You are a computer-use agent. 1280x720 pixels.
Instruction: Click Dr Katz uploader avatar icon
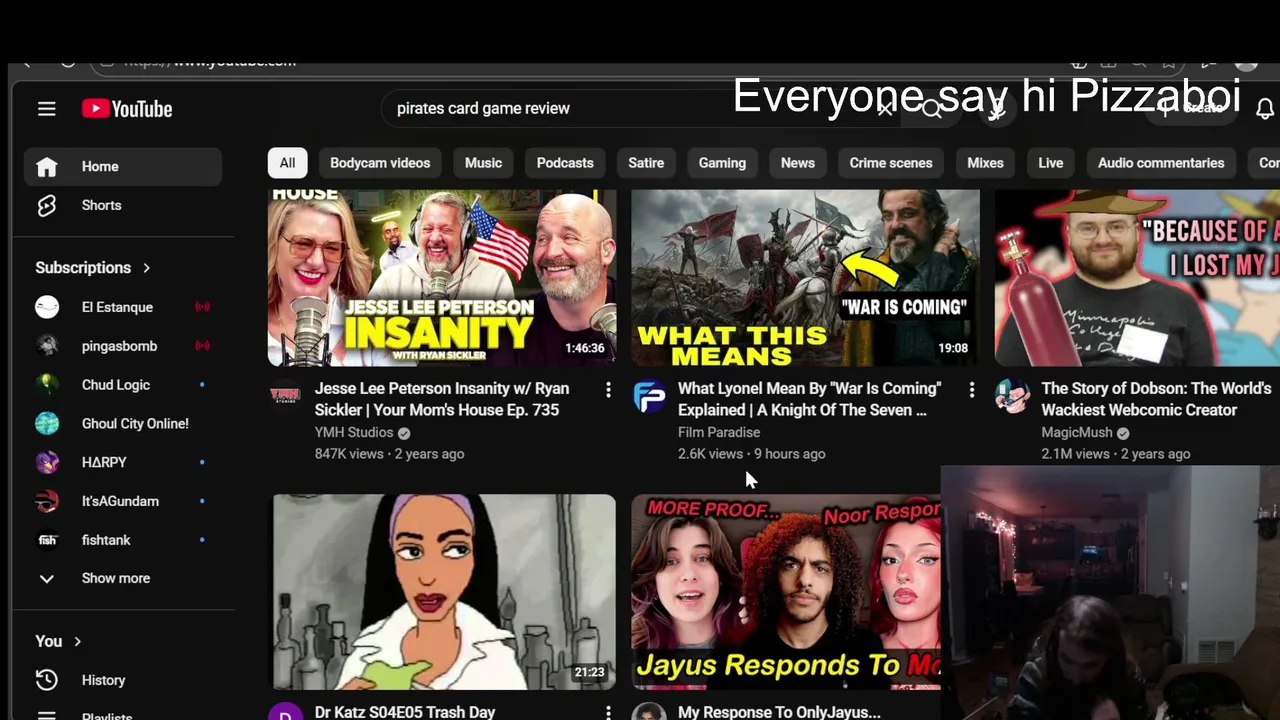point(285,711)
